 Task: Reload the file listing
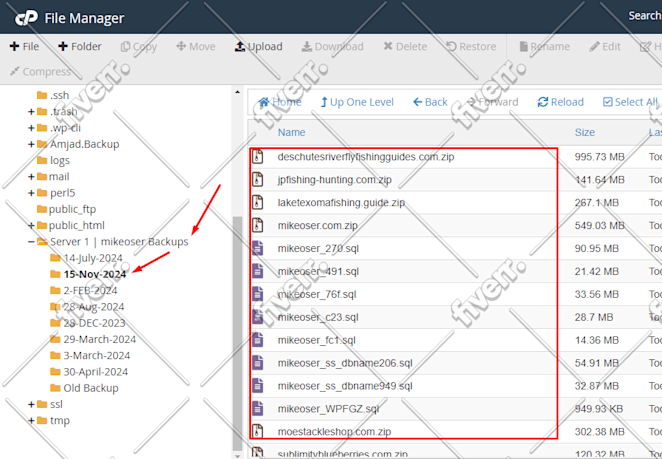[561, 102]
